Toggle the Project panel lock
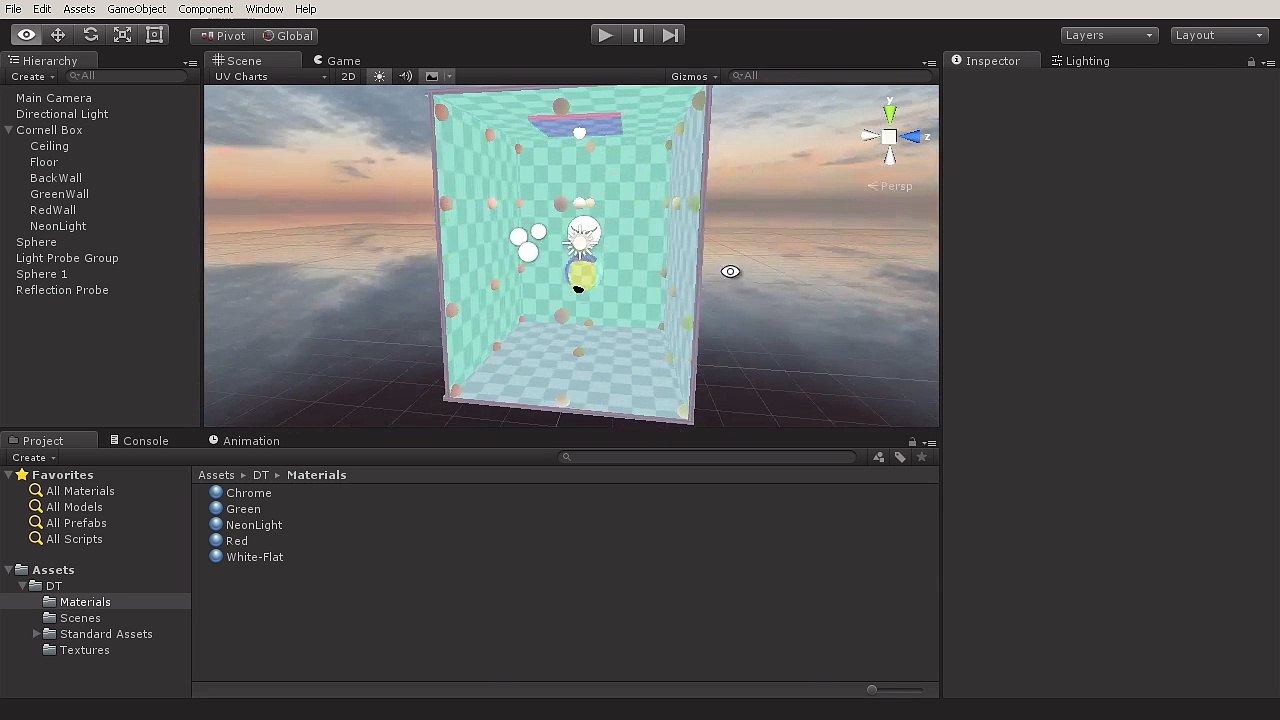The height and width of the screenshot is (720, 1280). (912, 442)
